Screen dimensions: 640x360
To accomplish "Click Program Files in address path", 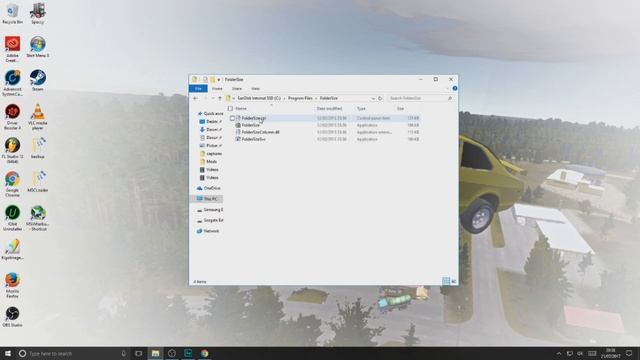I will 300,98.
